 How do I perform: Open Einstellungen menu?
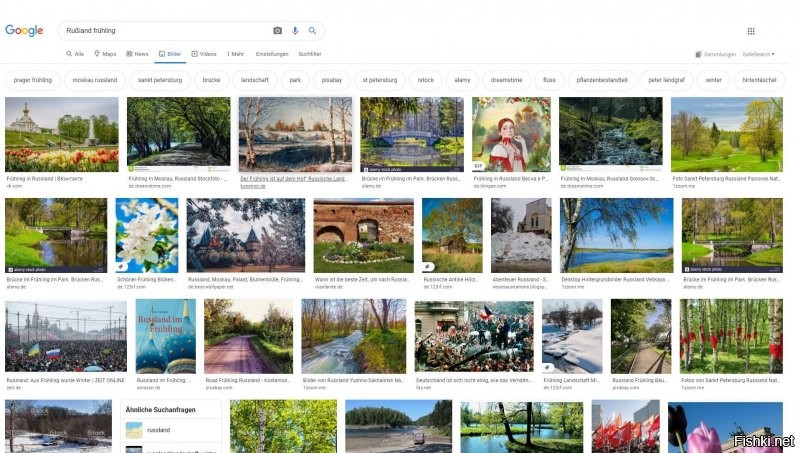pos(272,54)
